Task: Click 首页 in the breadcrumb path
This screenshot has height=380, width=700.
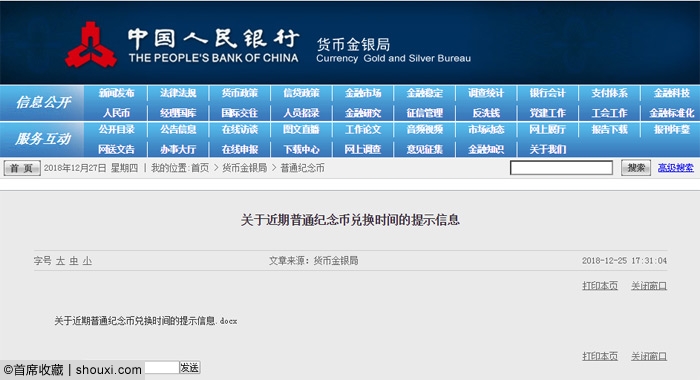Action: point(200,168)
